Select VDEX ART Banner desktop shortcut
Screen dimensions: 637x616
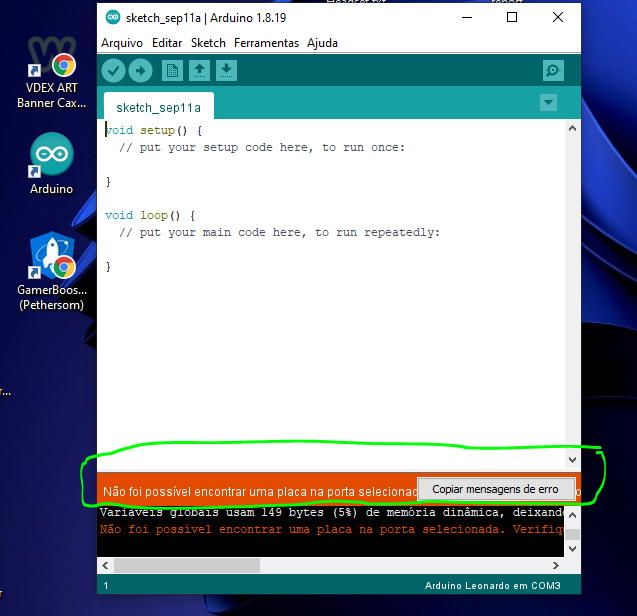(52, 73)
